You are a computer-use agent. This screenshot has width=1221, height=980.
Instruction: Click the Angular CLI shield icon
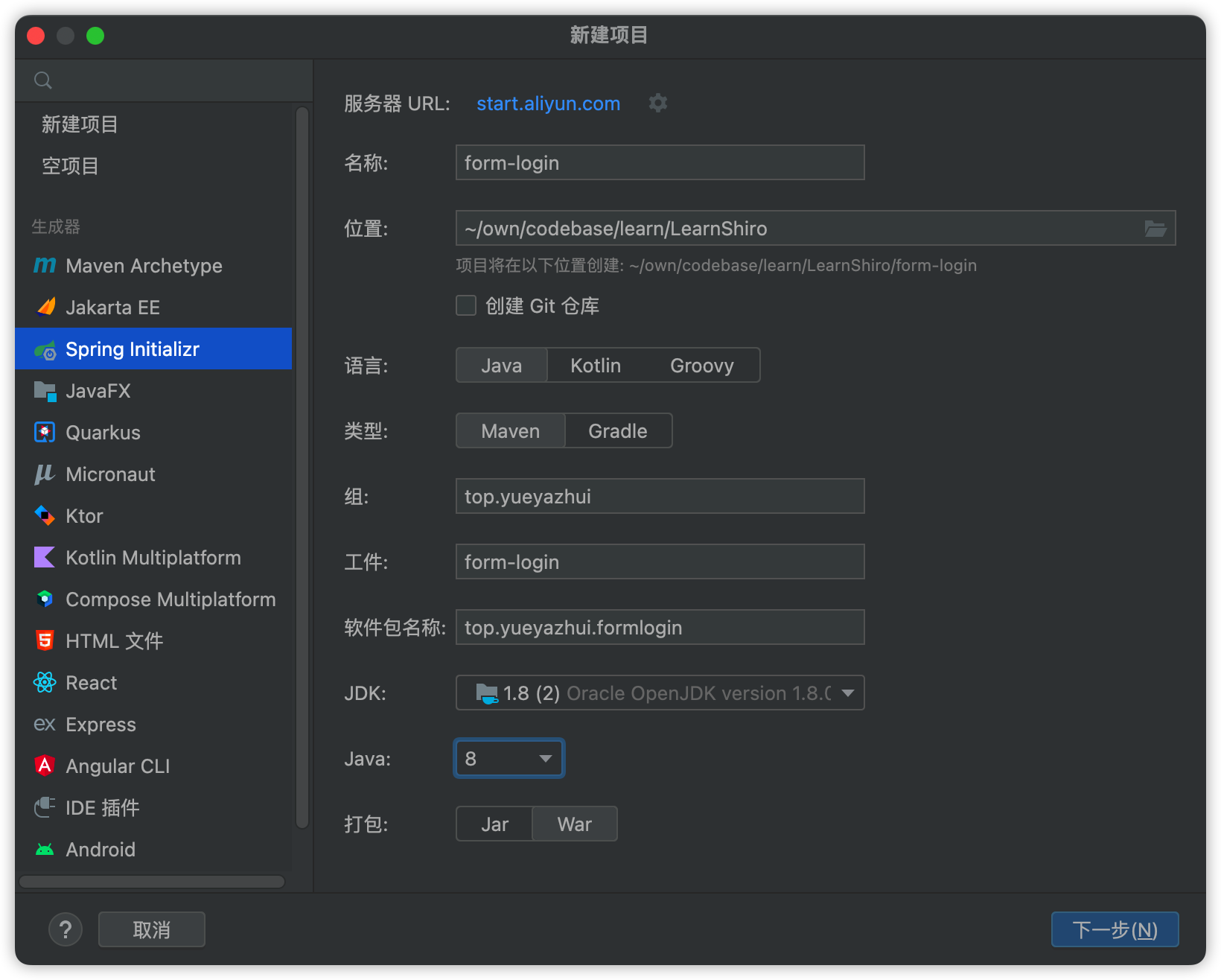tap(45, 766)
